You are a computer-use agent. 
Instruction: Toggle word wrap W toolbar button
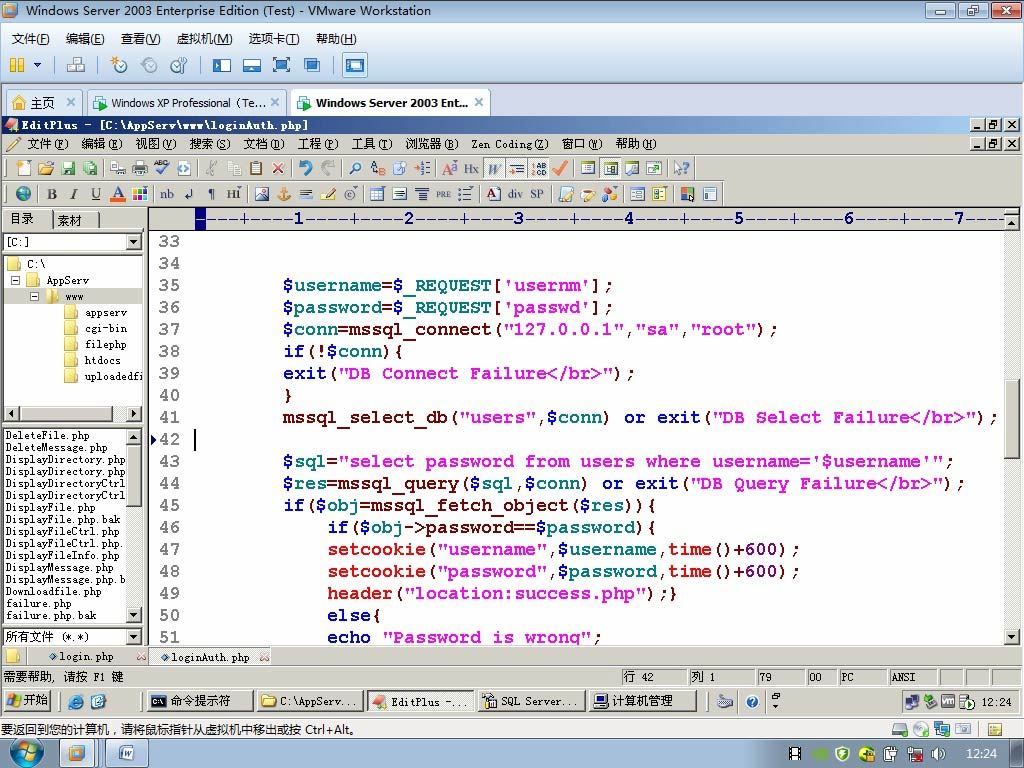494,168
